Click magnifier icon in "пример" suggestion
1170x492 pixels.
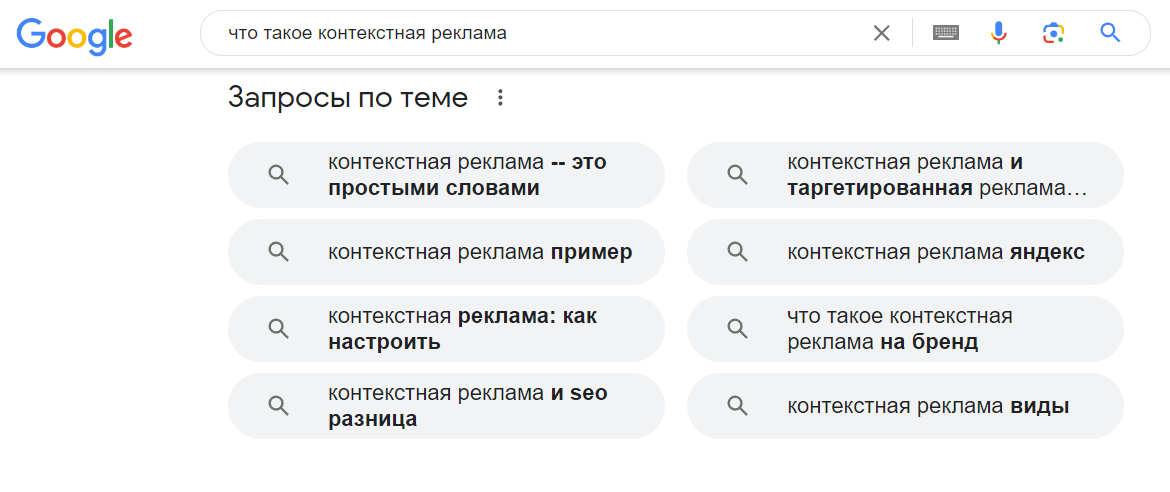pyautogui.click(x=279, y=252)
